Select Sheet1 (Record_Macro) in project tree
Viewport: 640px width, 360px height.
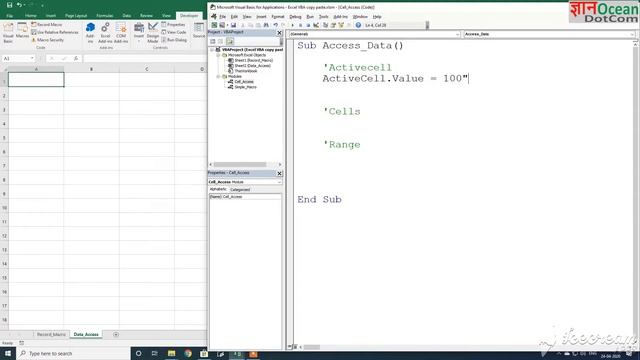(x=251, y=60)
